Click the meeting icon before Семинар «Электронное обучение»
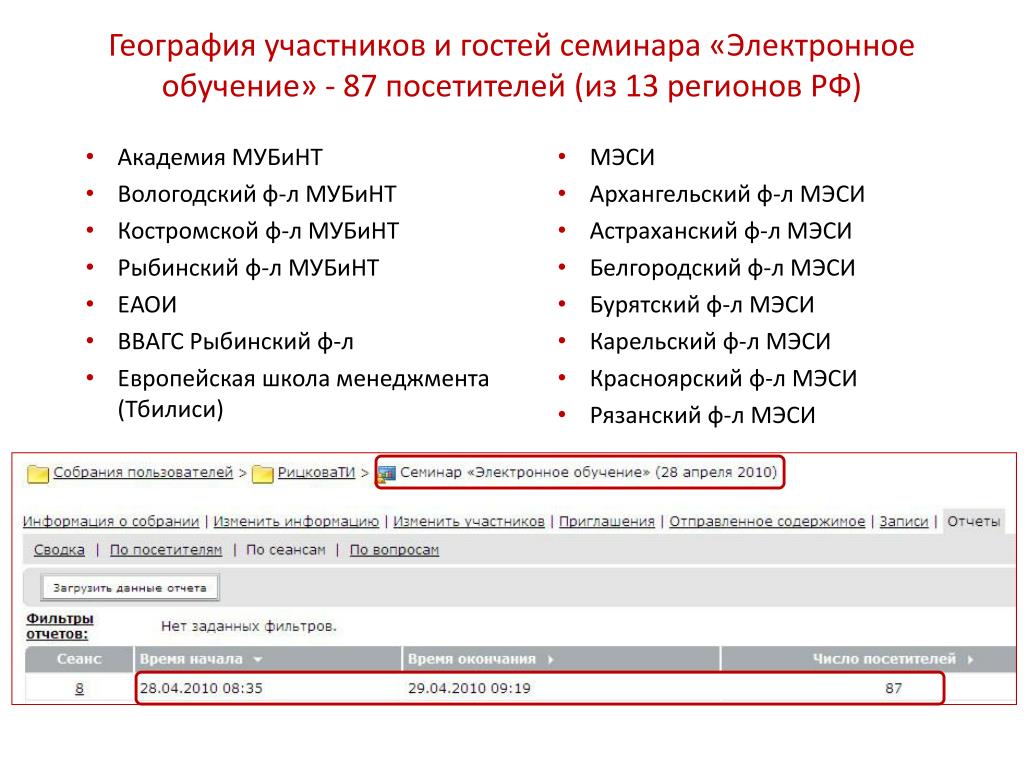This screenshot has height=768, width=1024. 387,473
